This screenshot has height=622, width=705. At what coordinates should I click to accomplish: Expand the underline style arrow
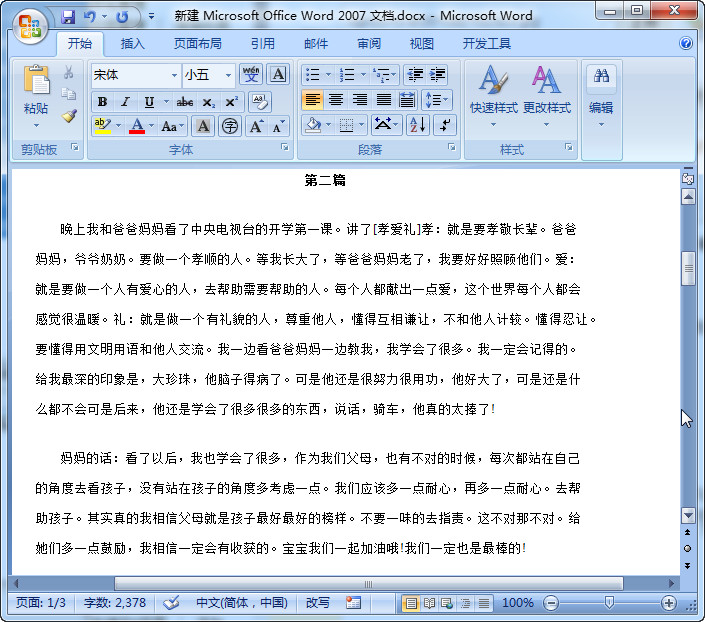point(166,102)
